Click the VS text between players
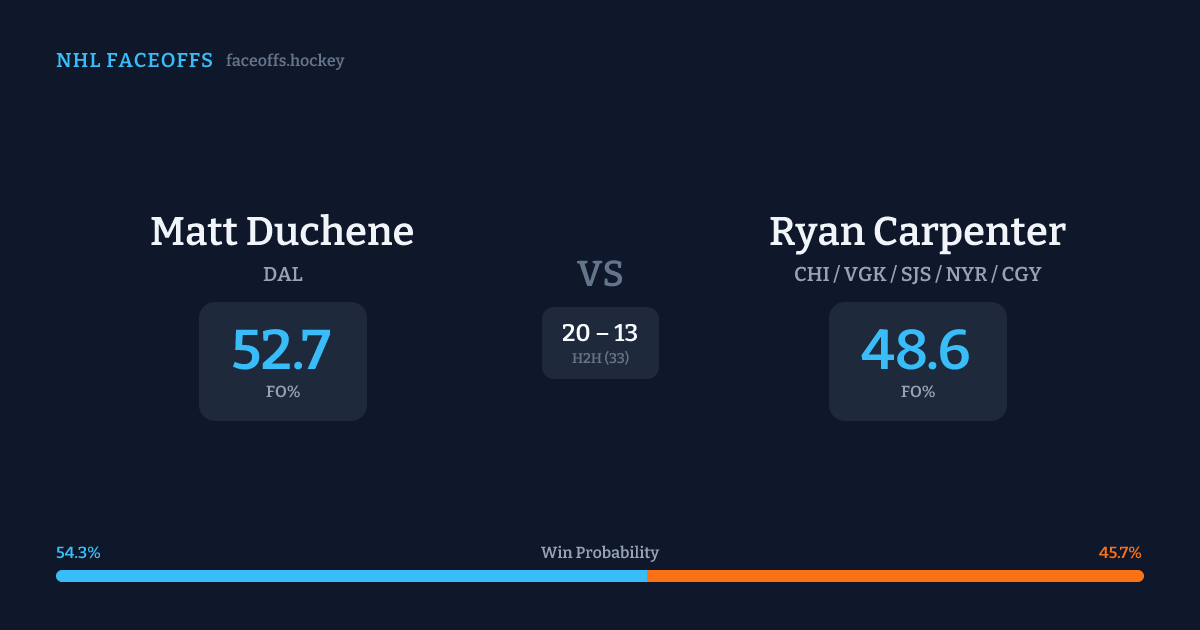The width and height of the screenshot is (1200, 630). click(x=600, y=274)
